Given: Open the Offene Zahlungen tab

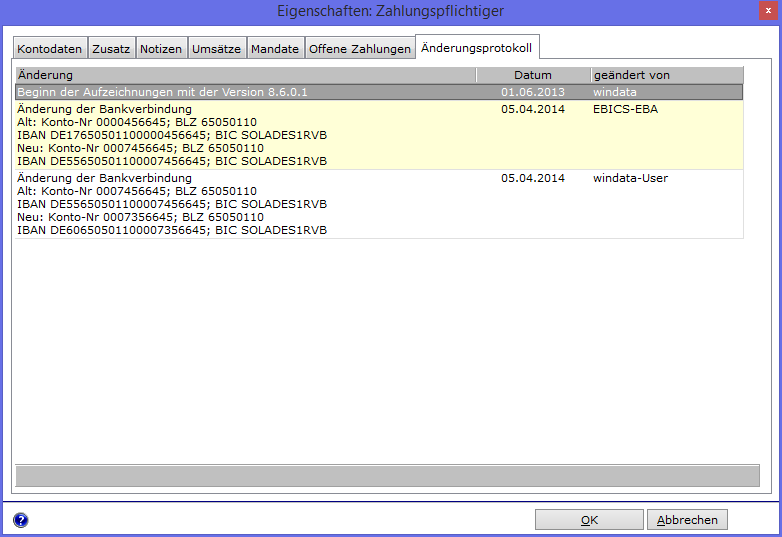Looking at the screenshot, I should [x=360, y=49].
